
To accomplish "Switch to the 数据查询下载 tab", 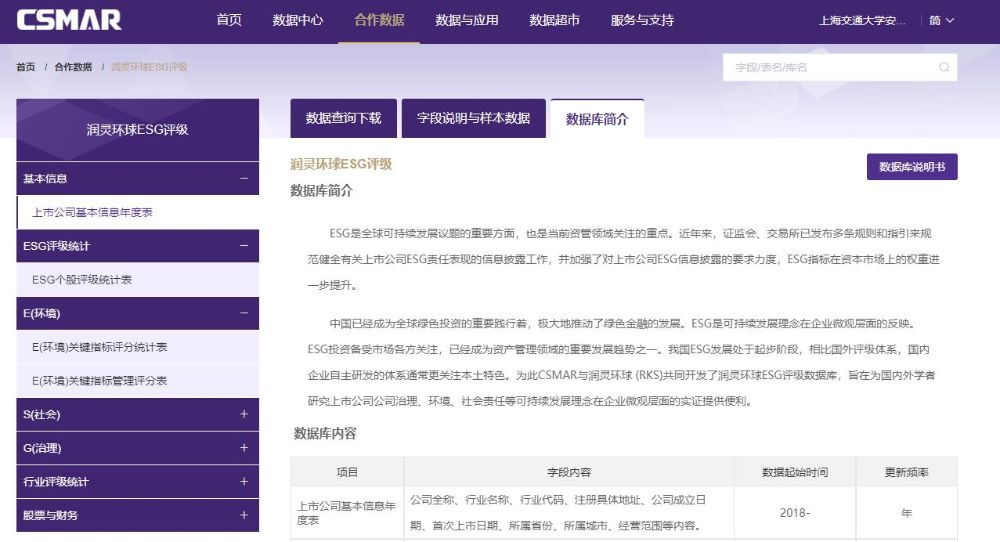I will pos(343,119).
